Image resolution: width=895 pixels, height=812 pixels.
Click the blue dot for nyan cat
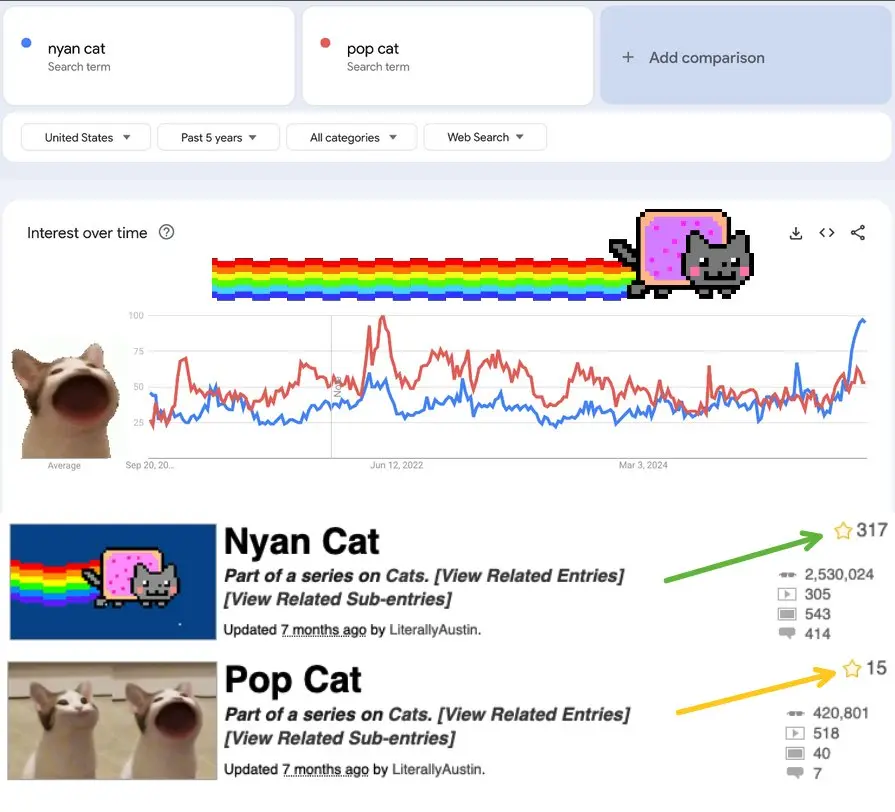tap(26, 43)
